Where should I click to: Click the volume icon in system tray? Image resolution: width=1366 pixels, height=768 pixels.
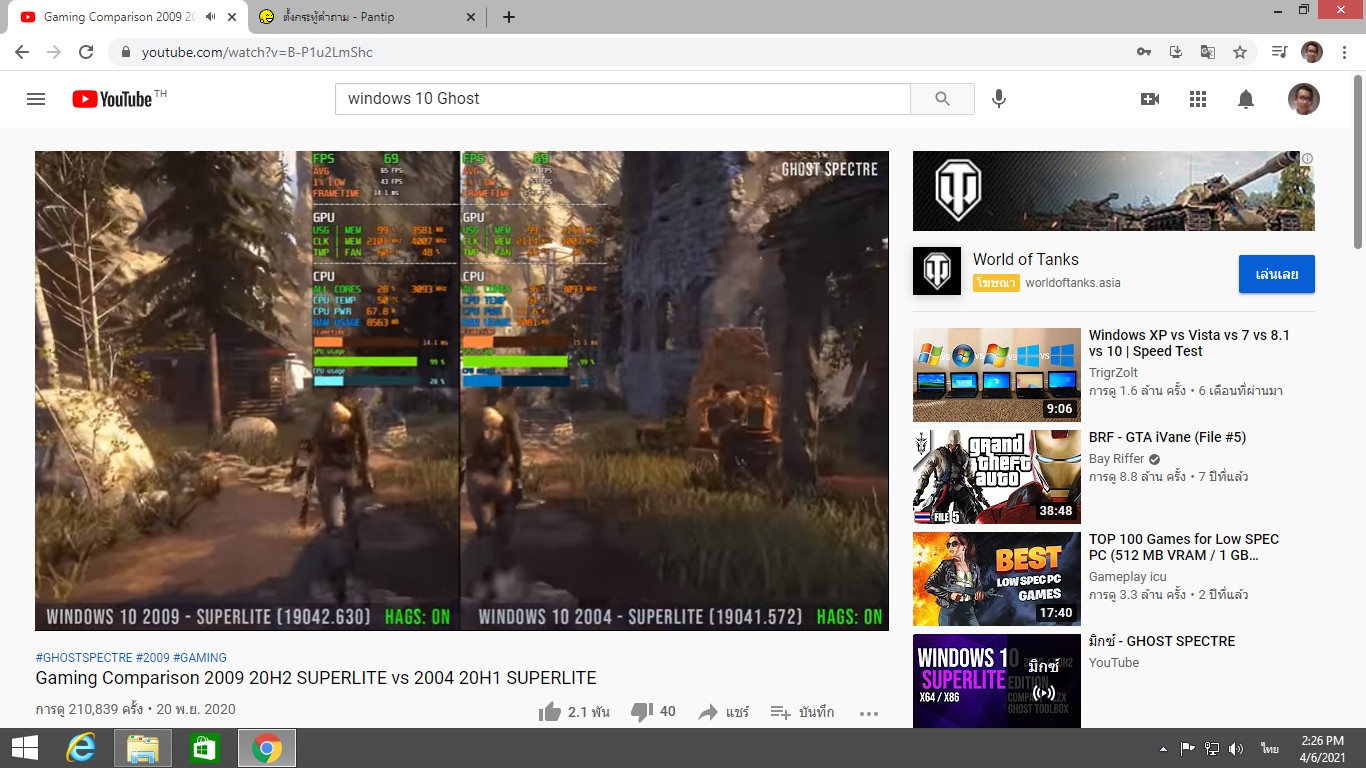click(1236, 748)
